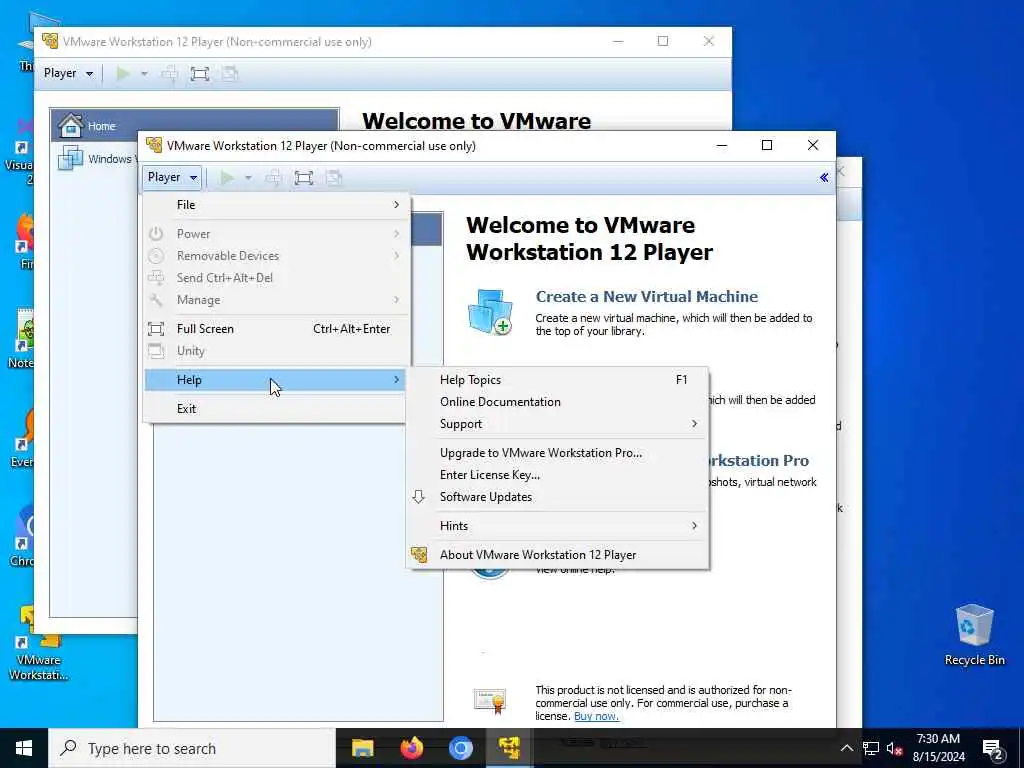Click the Send Ctrl+Alt+Del icon in the back window
Image resolution: width=1024 pixels, height=768 pixels.
coord(170,73)
